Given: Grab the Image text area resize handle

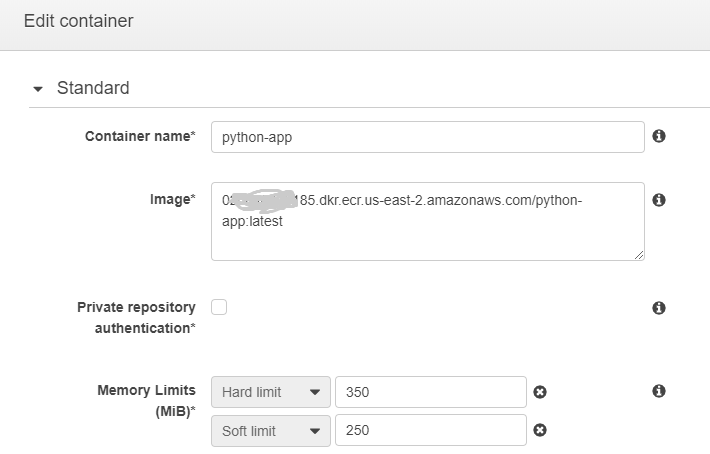Looking at the screenshot, I should (639, 254).
